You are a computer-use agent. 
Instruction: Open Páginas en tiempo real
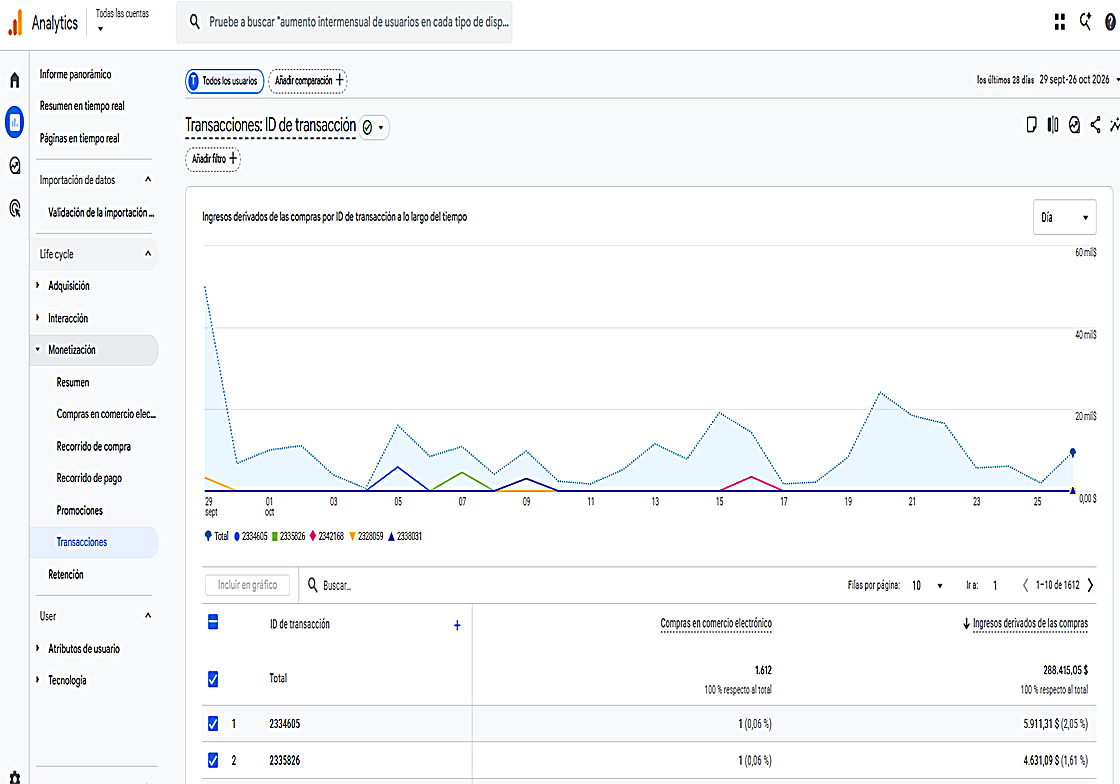click(x=79, y=139)
